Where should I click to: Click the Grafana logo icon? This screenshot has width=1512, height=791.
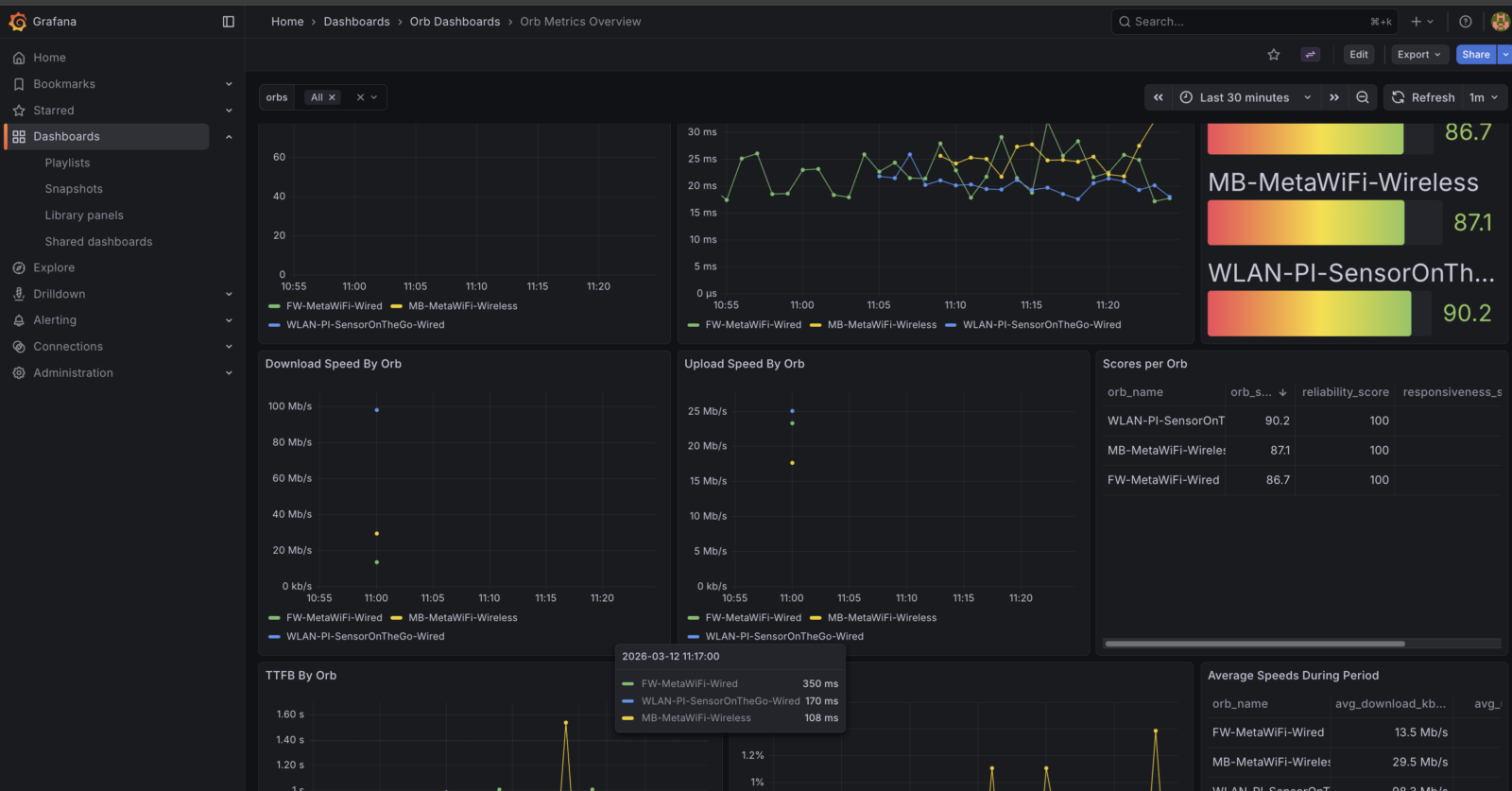tap(17, 21)
